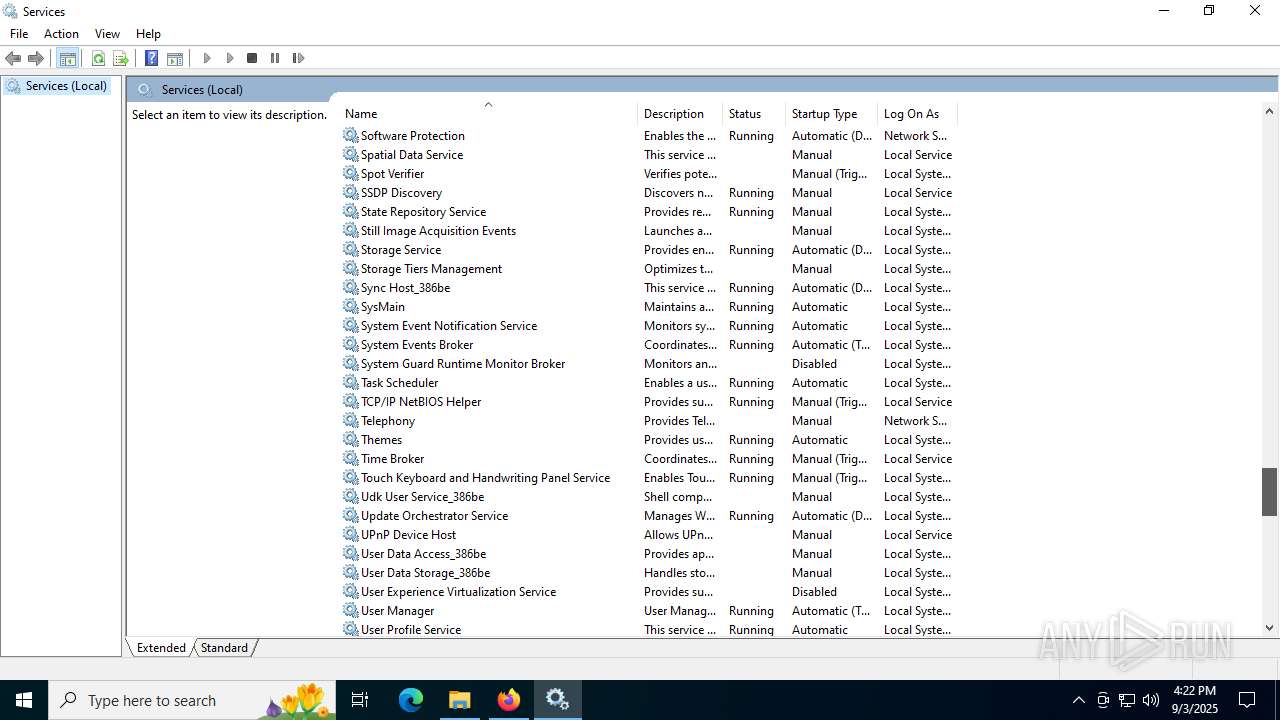1280x720 pixels.
Task: Select the User Data Access_386be service
Action: pos(649,554)
